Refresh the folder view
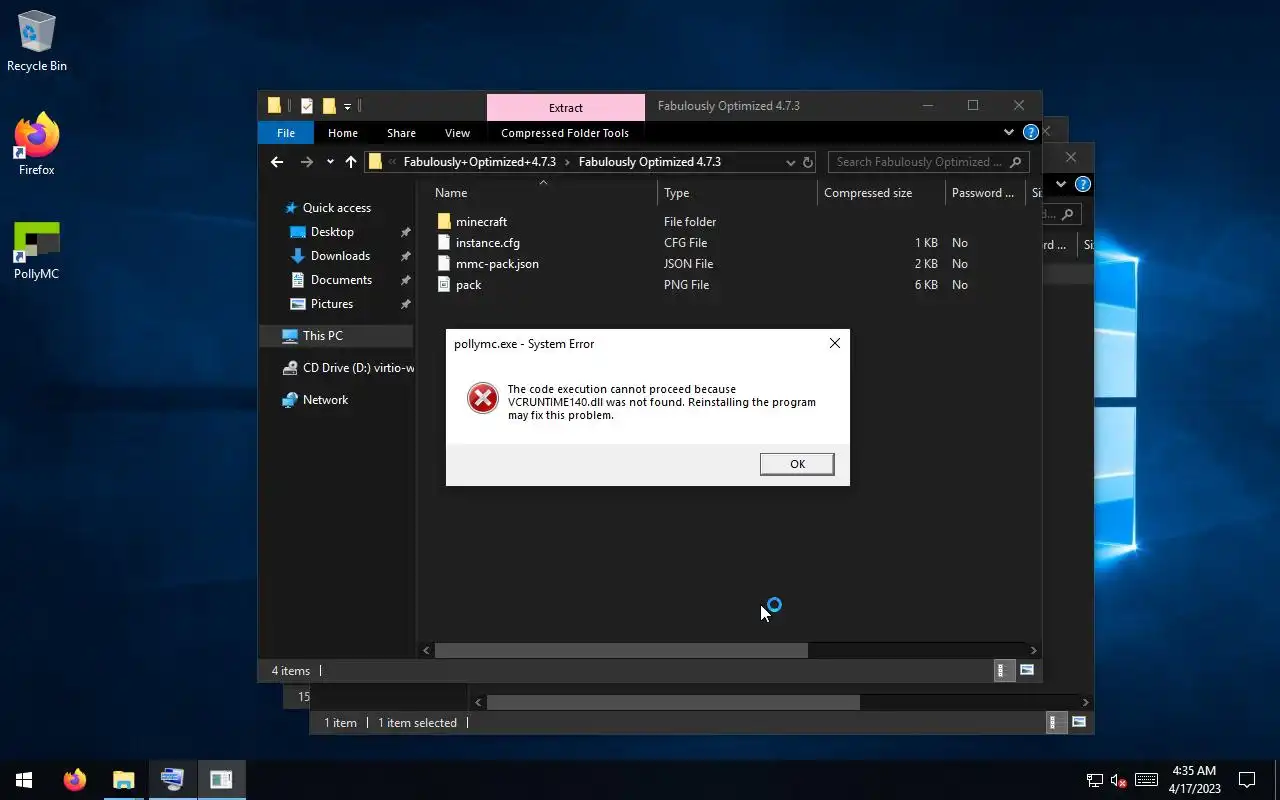 click(x=808, y=162)
